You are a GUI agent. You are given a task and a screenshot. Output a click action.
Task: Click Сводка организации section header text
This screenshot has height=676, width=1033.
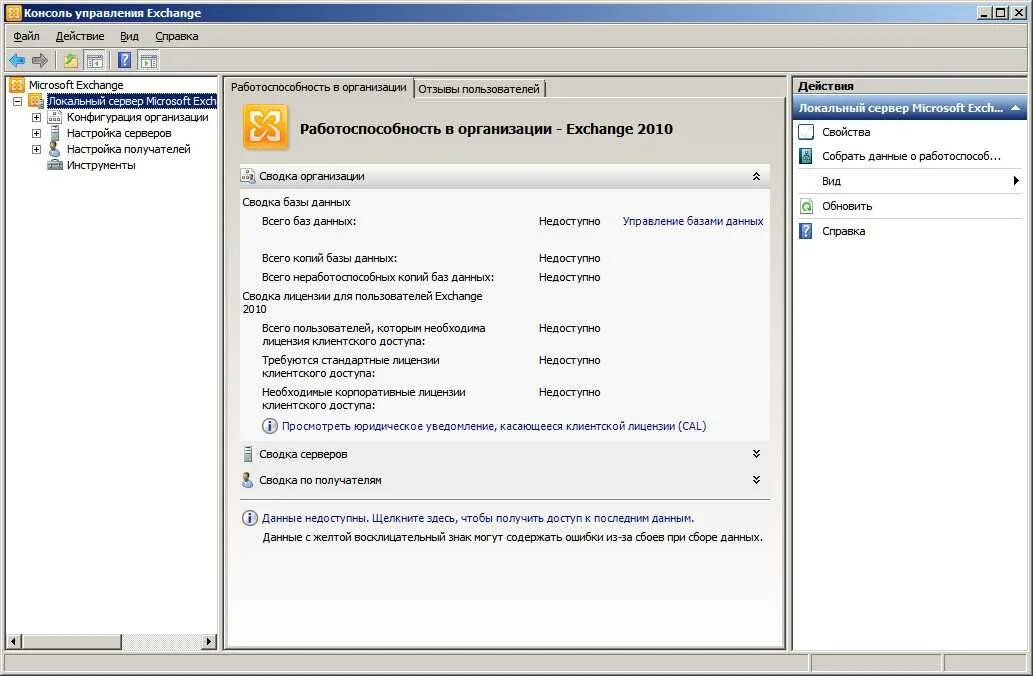[312, 176]
